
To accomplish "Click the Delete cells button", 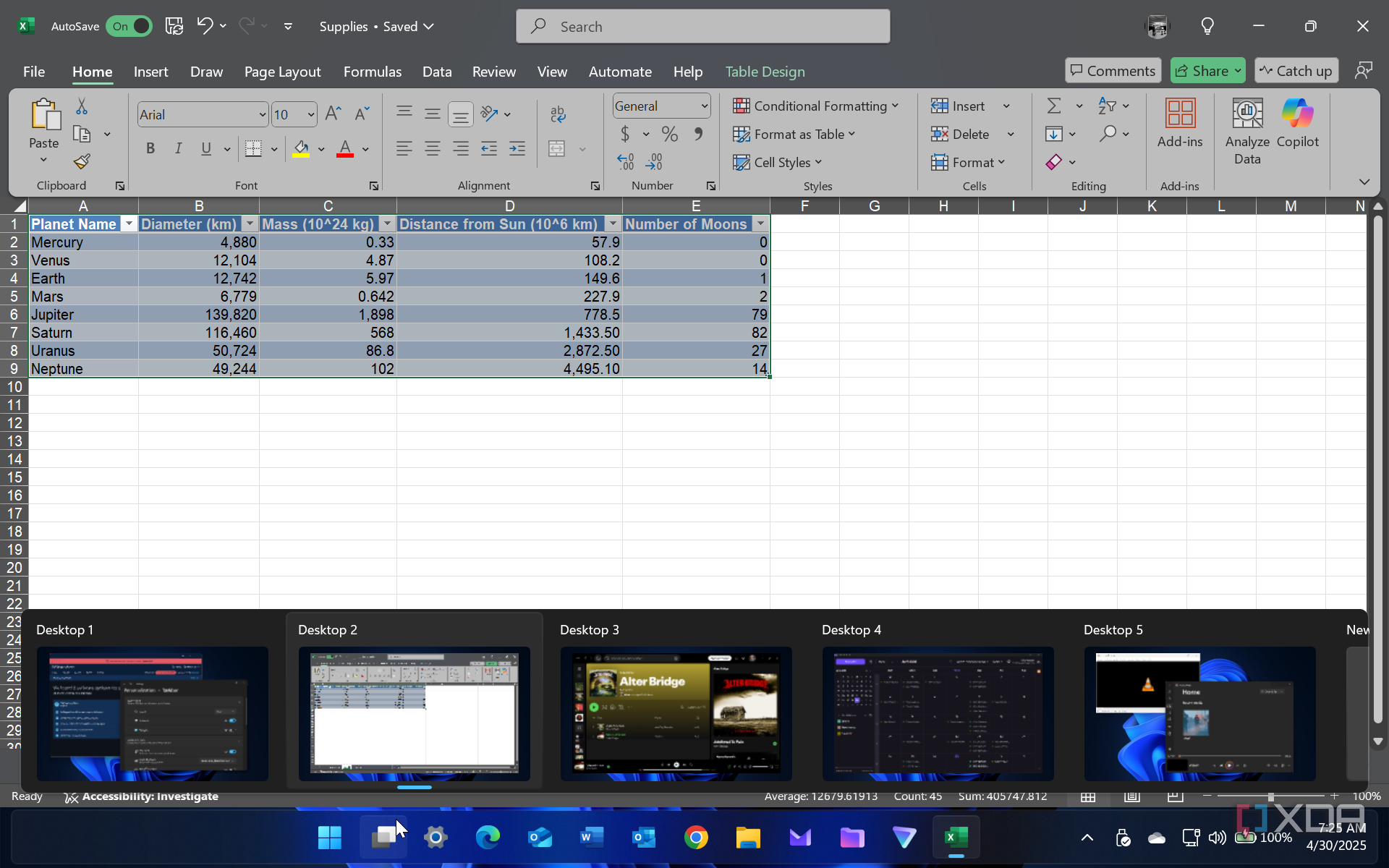I will coord(961,135).
